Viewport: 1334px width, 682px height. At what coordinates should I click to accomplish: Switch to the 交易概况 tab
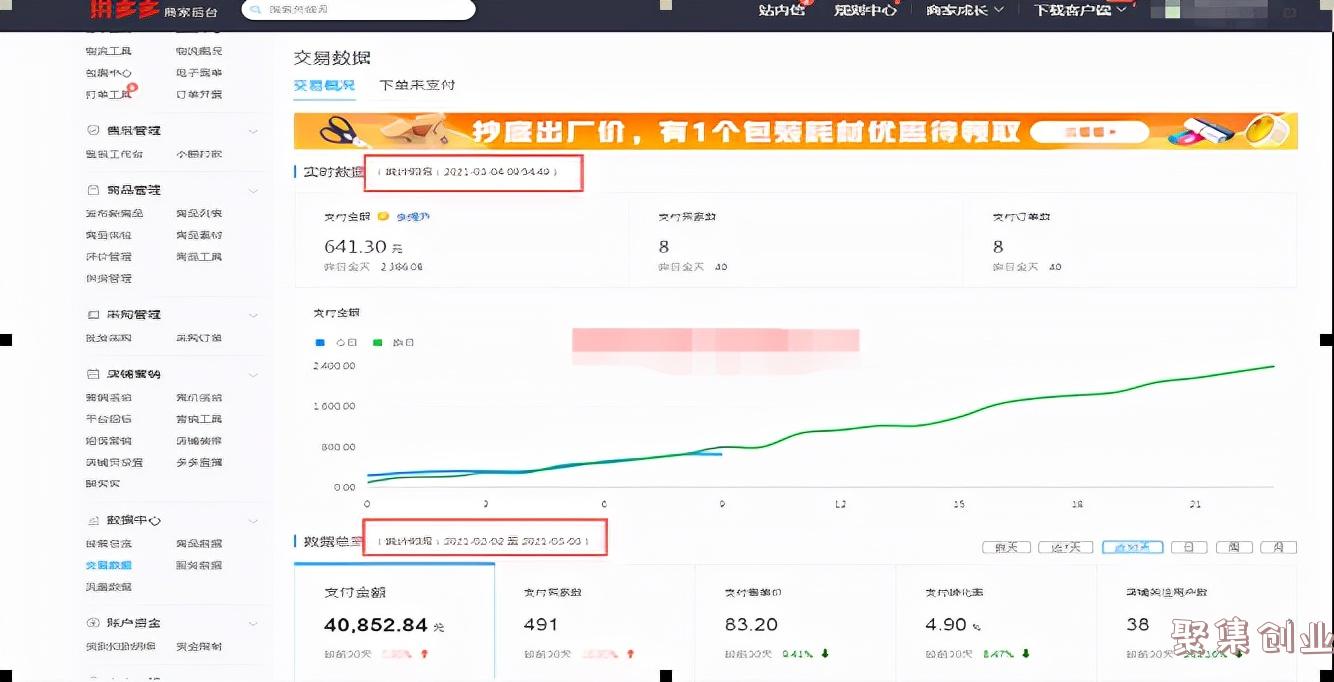click(x=324, y=85)
